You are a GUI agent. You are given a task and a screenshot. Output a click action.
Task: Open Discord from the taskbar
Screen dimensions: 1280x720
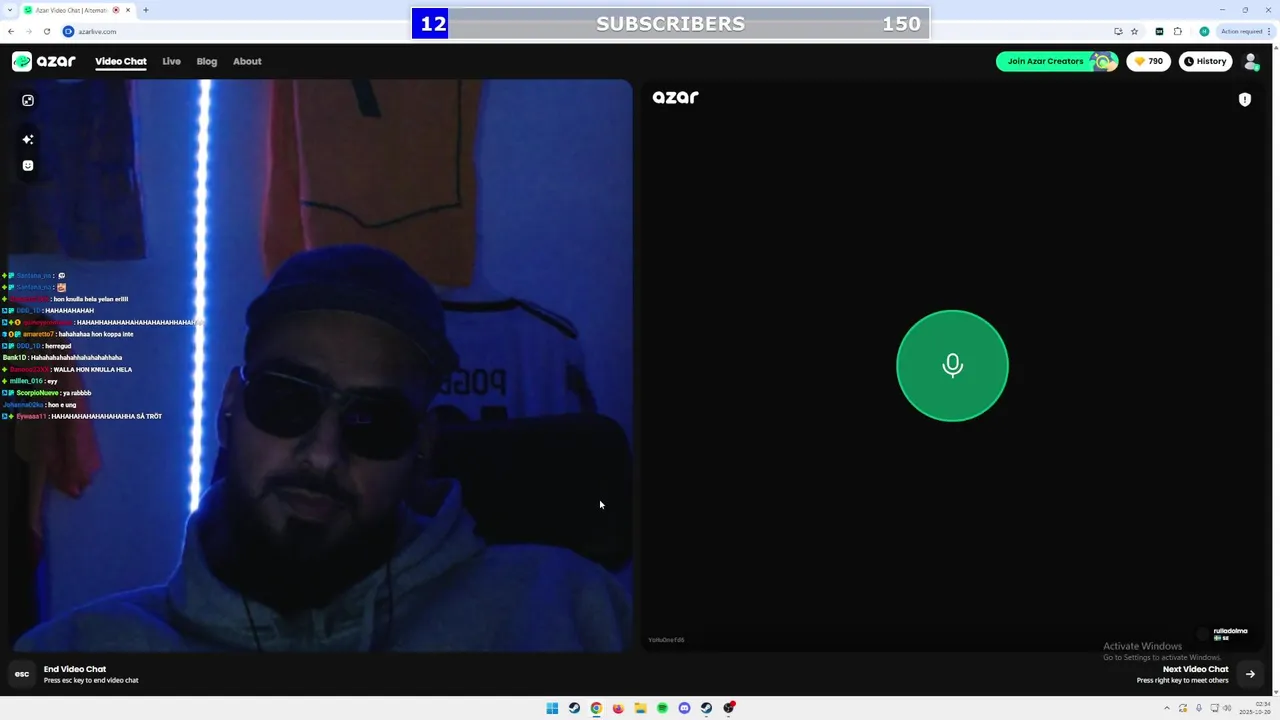(x=684, y=708)
